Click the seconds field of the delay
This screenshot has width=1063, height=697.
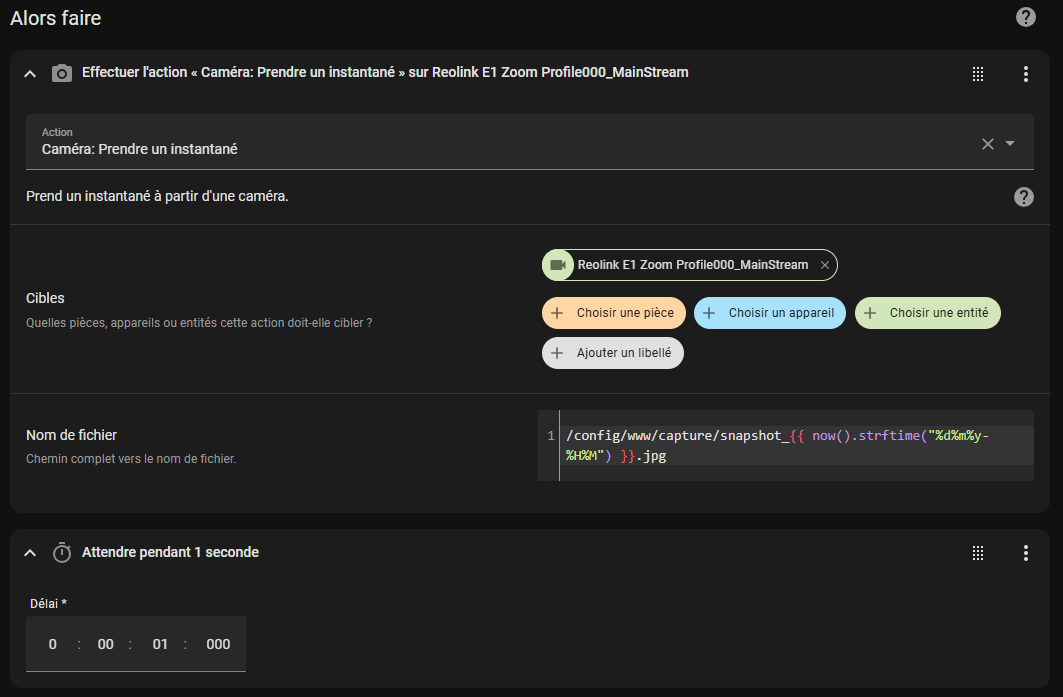160,644
